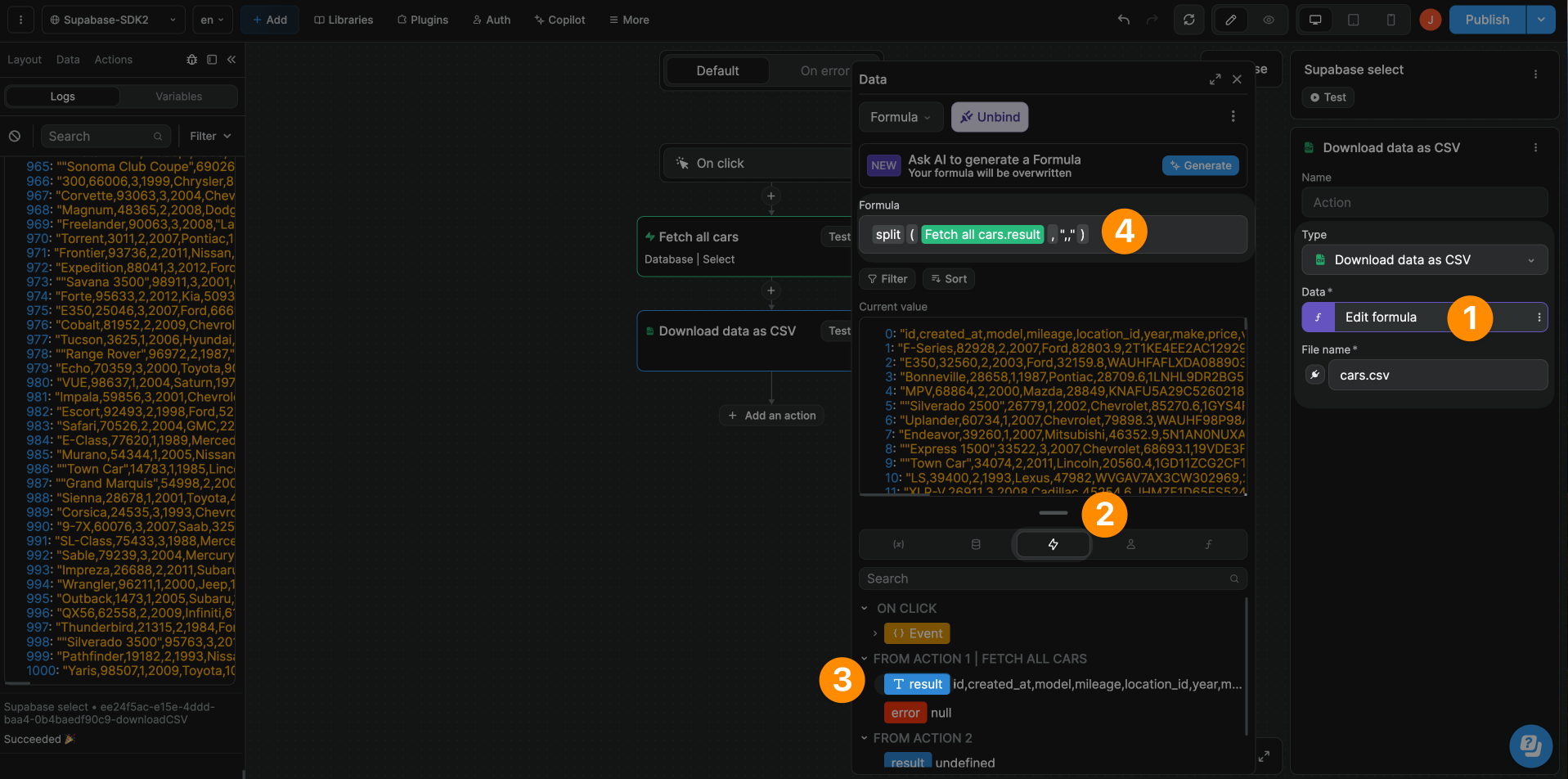The width and height of the screenshot is (1568, 779).
Task: Collapse the left sidebar with double chevron
Action: click(231, 60)
